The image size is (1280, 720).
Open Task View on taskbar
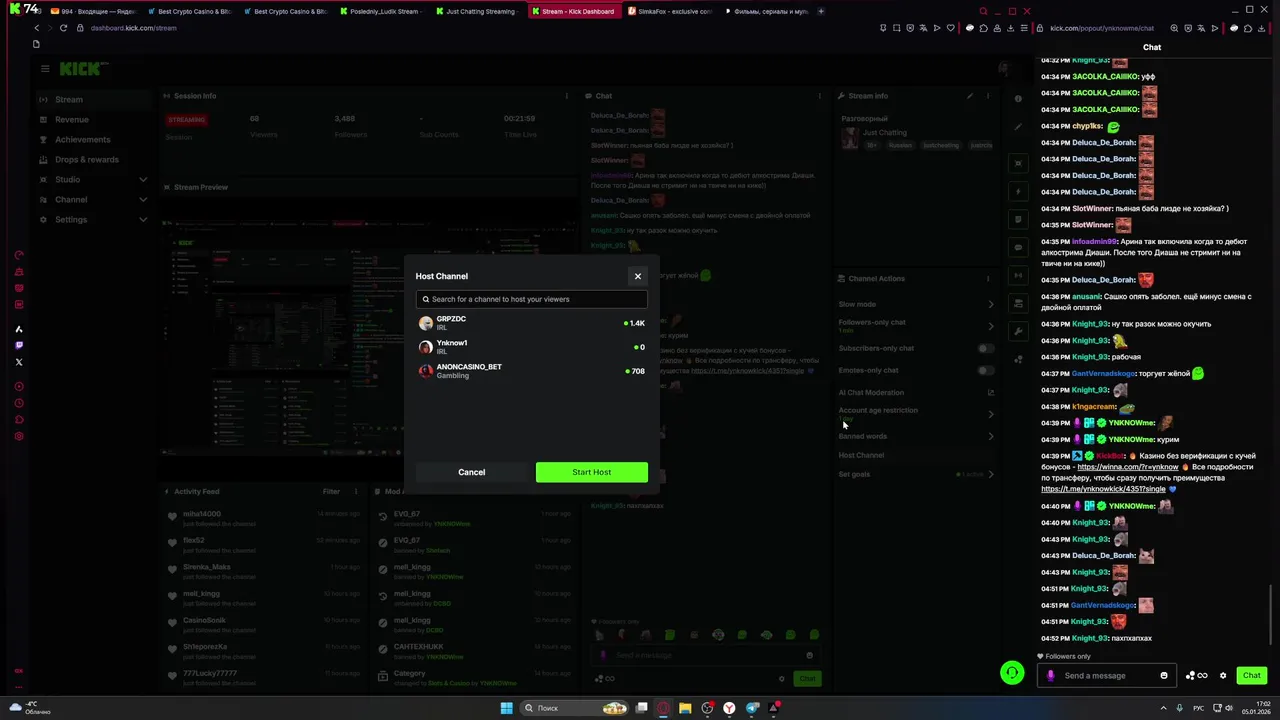click(641, 708)
